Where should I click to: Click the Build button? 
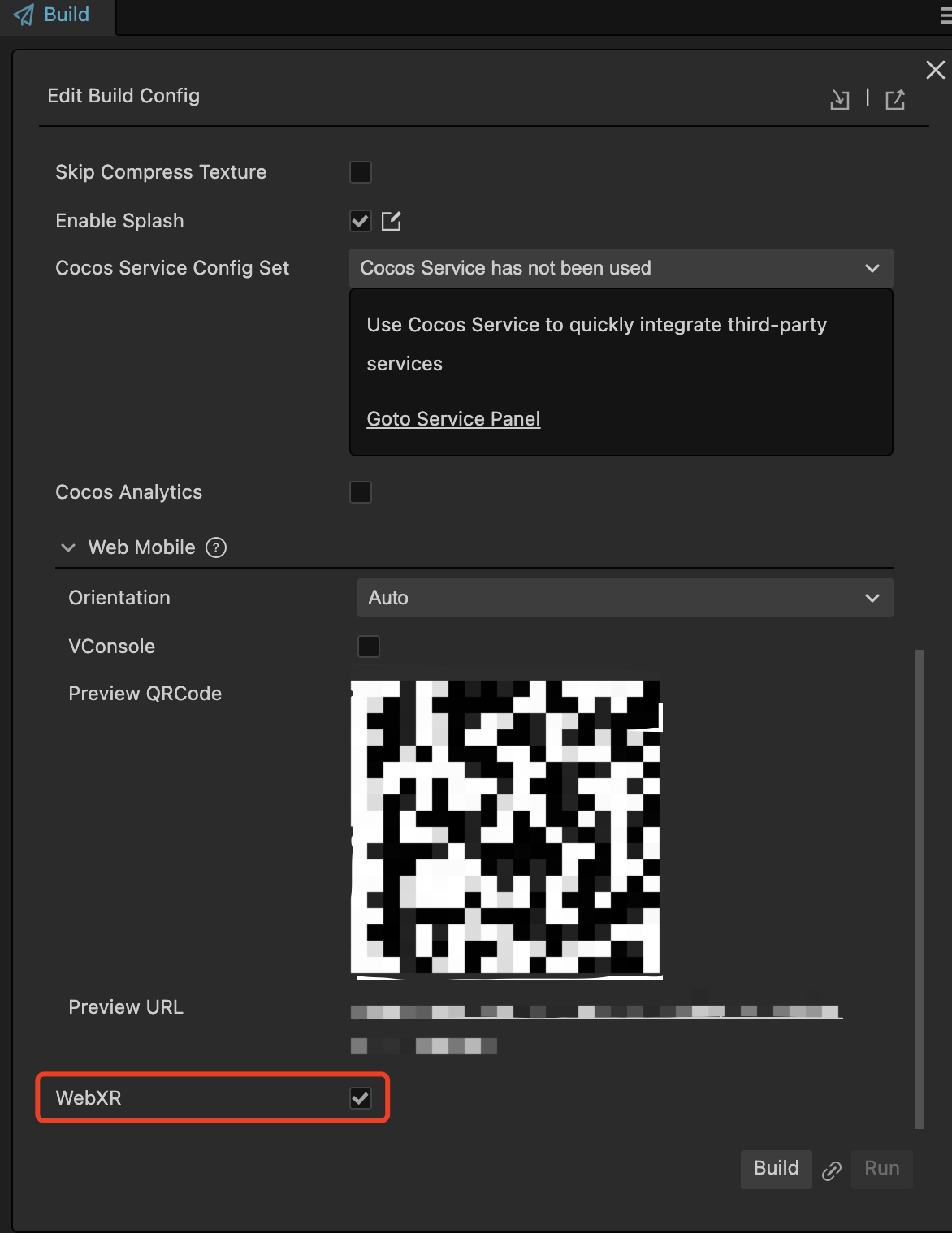click(777, 1169)
